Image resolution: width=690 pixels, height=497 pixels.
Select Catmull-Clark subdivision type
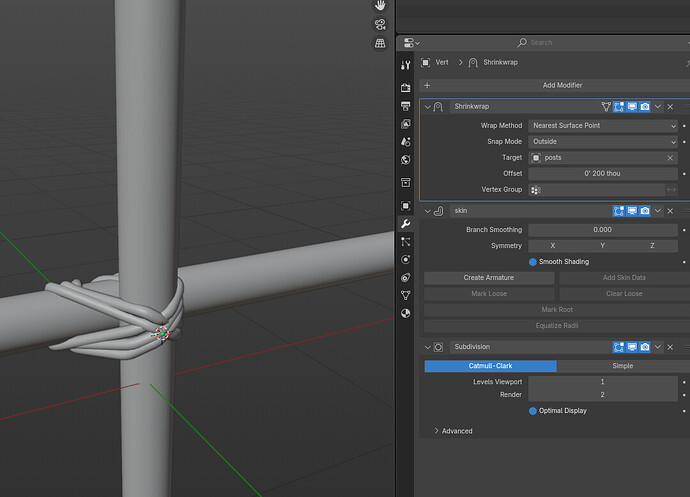click(490, 366)
